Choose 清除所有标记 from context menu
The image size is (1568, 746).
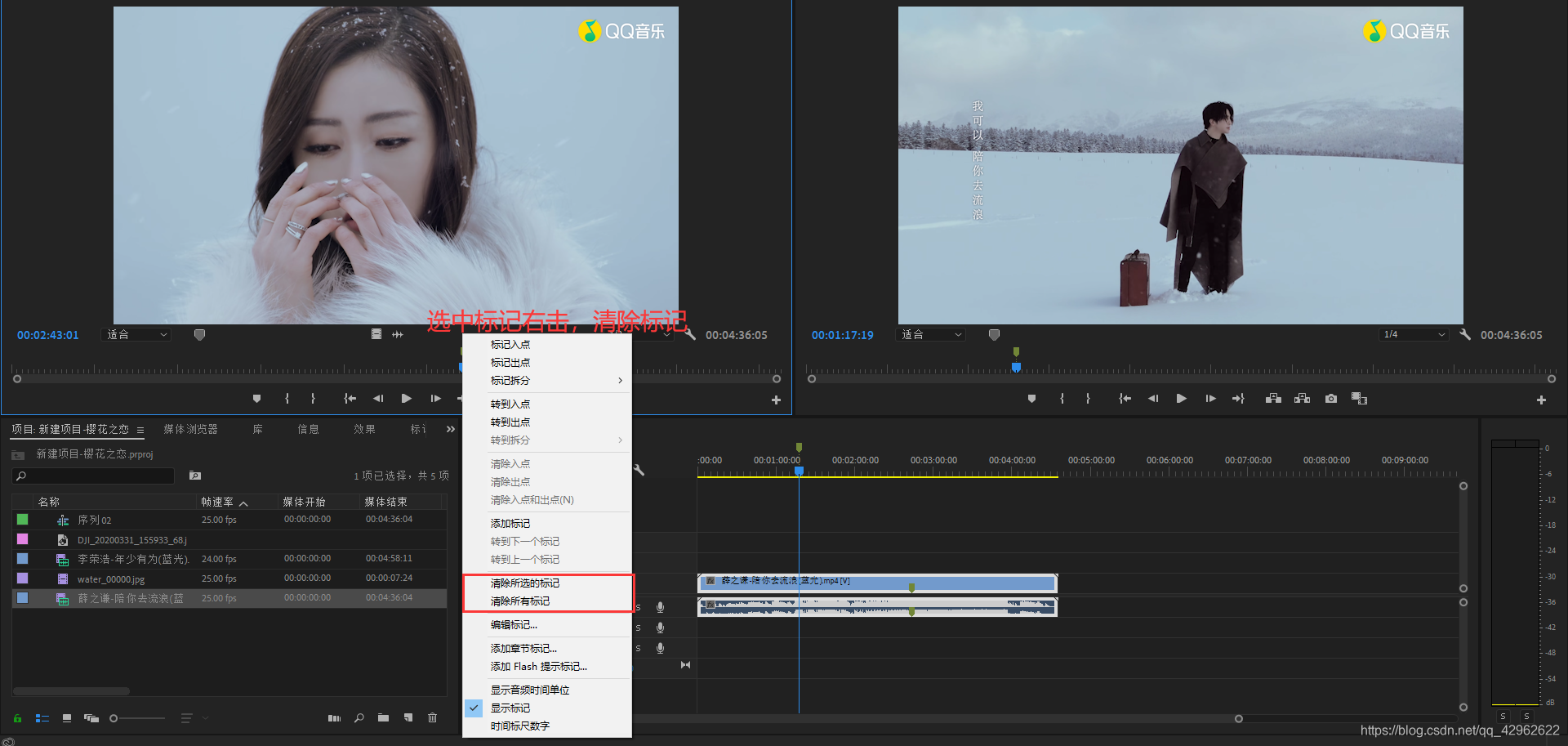(520, 601)
